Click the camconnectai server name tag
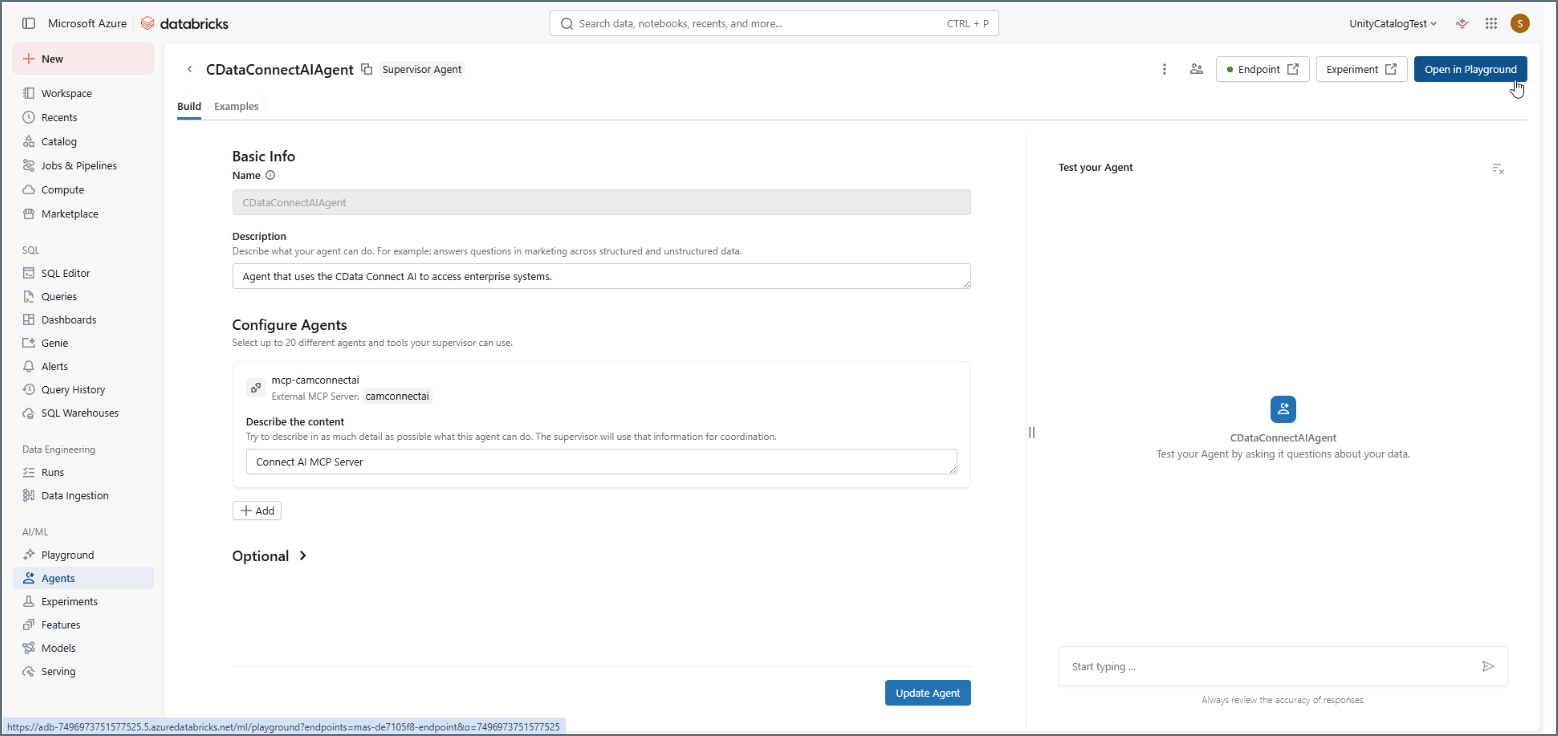Screen dimensions: 1558x736 point(397,396)
